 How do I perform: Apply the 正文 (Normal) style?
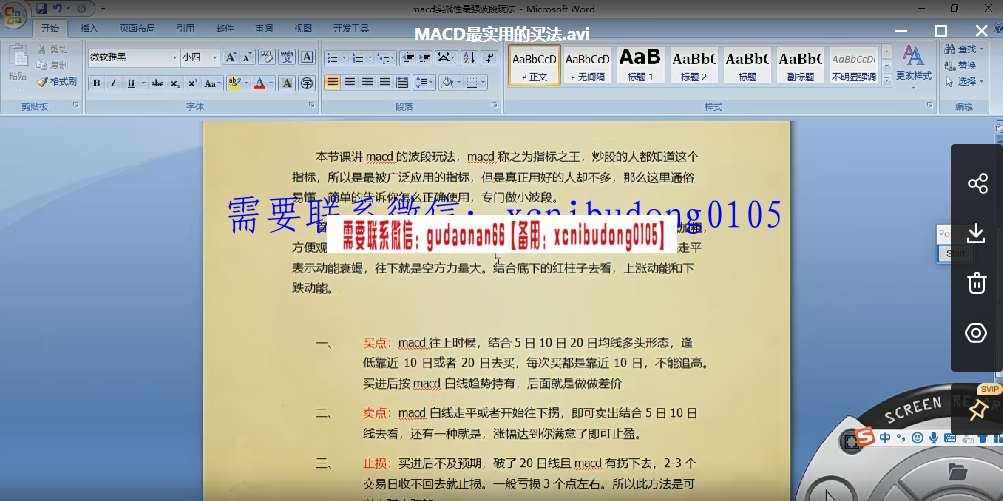click(x=535, y=65)
